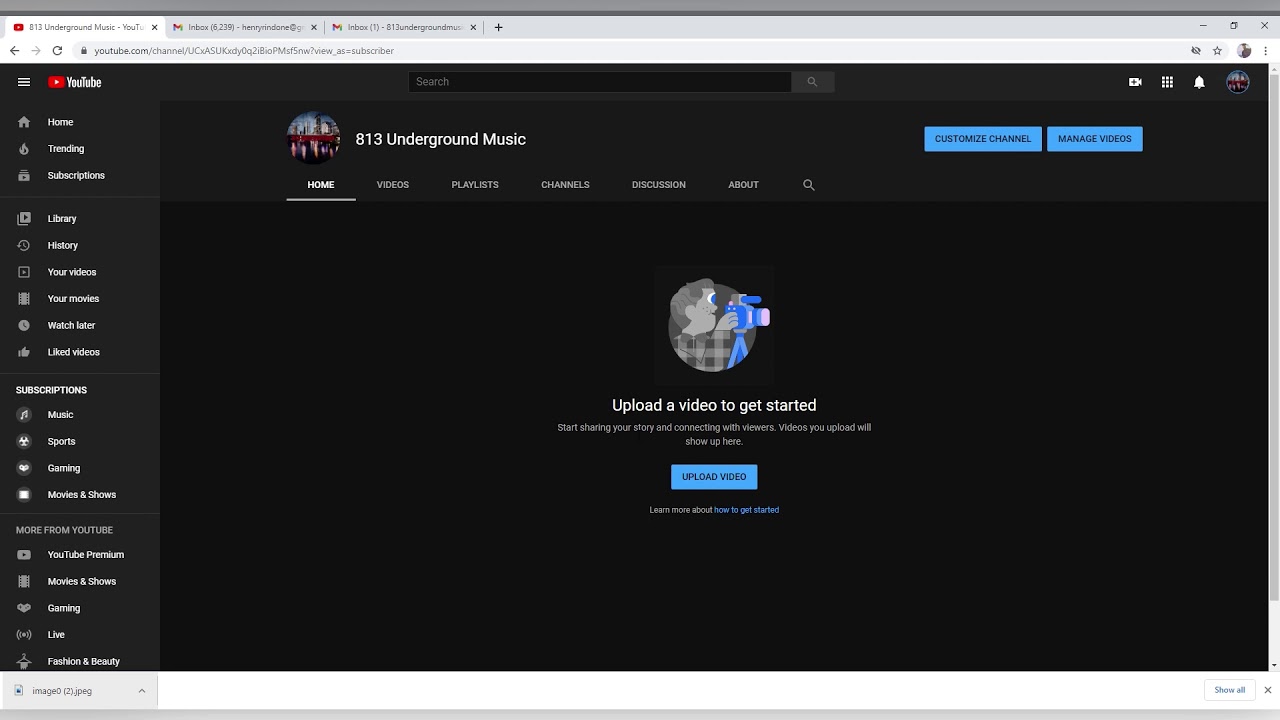Screen dimensions: 1280x720
Task: Click the Sports subscription icon
Action: (24, 441)
